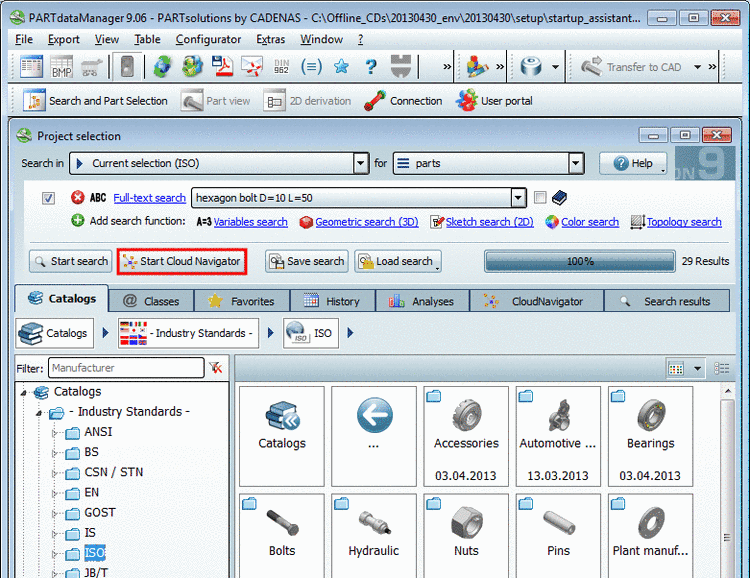This screenshot has width=750, height=578.
Task: Open the Part view mode
Action: point(216,101)
